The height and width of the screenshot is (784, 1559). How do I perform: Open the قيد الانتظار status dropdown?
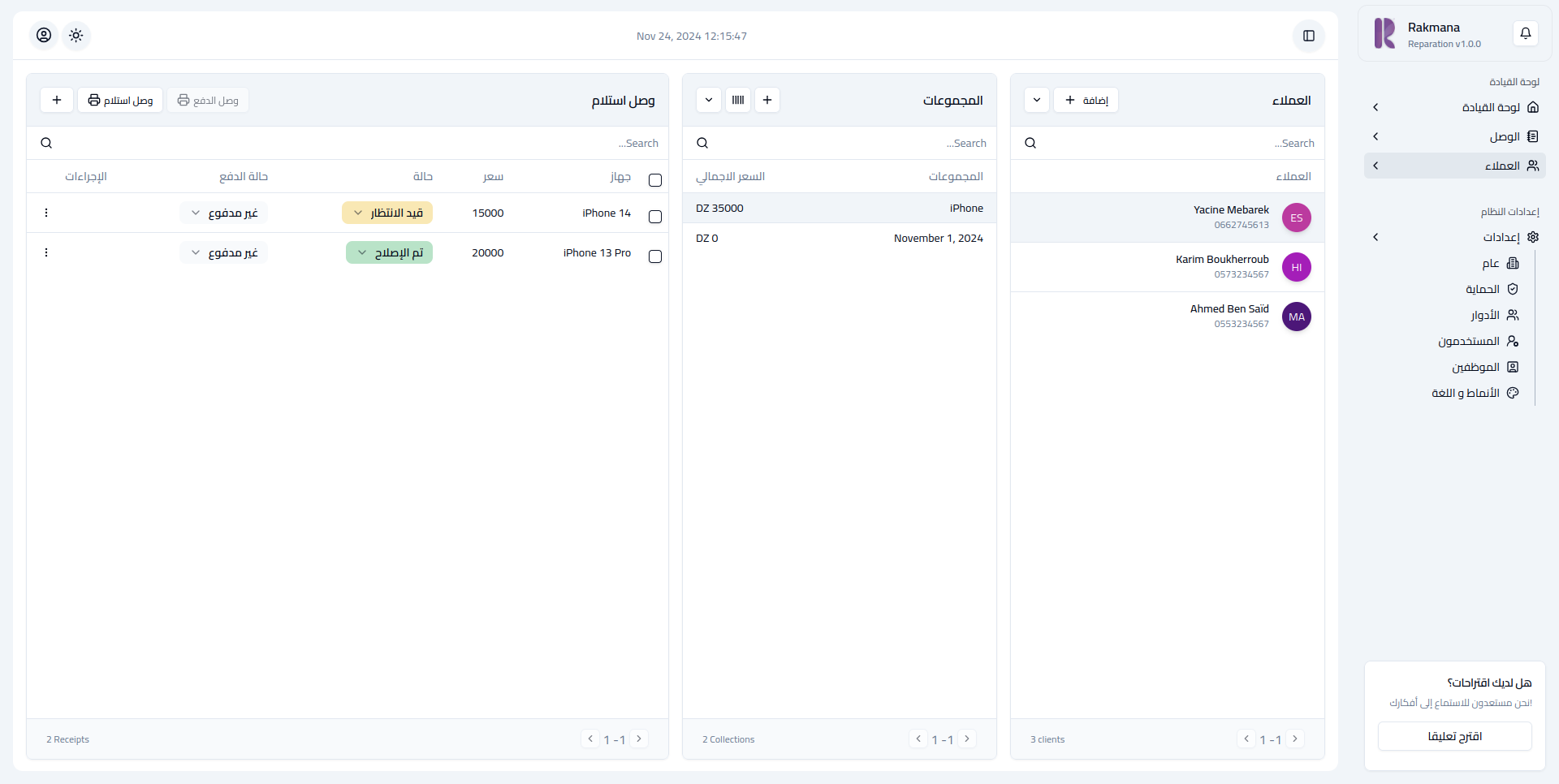pyautogui.click(x=387, y=213)
